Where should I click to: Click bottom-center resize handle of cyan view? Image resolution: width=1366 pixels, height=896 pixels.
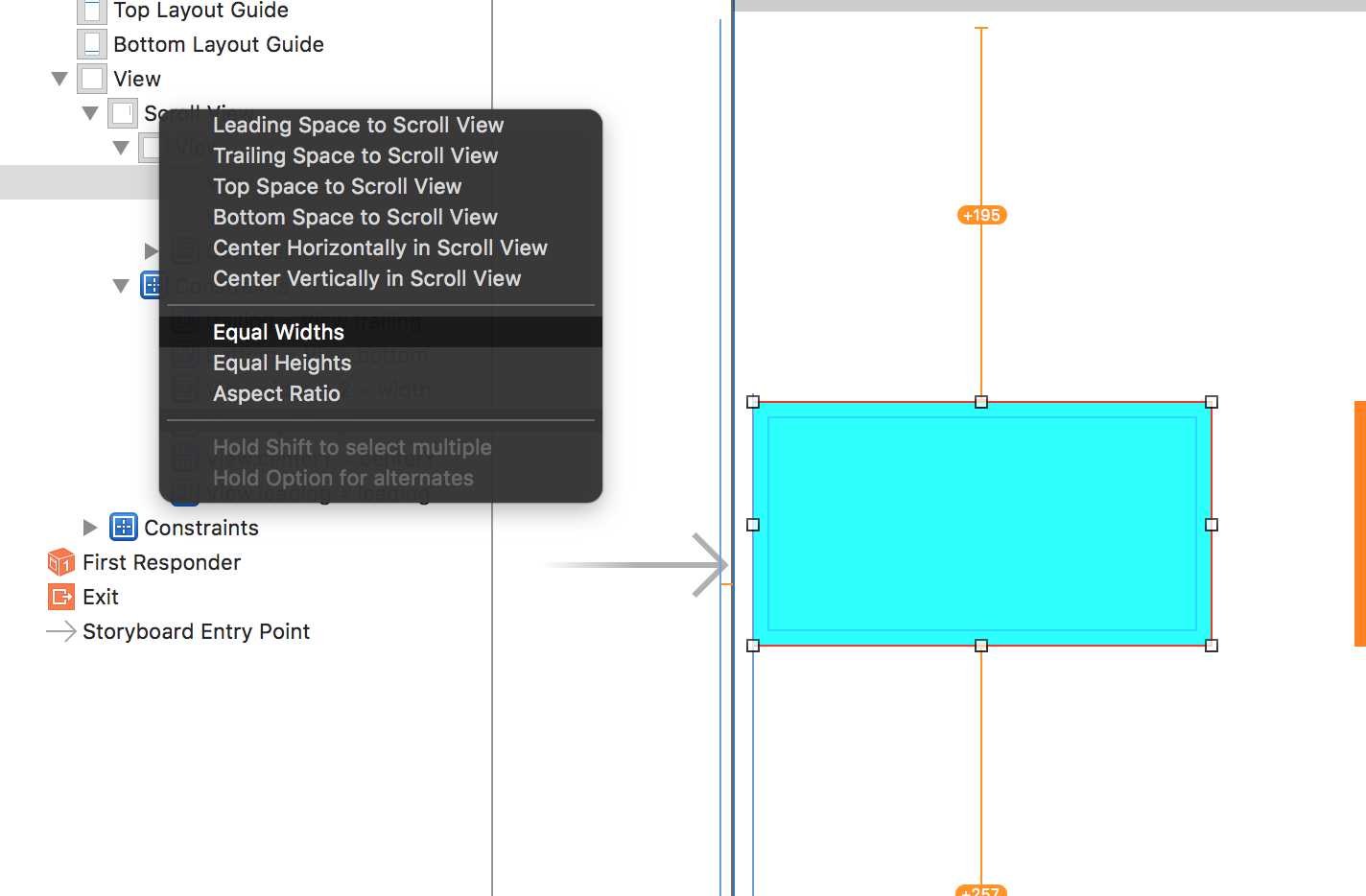pyautogui.click(x=981, y=646)
